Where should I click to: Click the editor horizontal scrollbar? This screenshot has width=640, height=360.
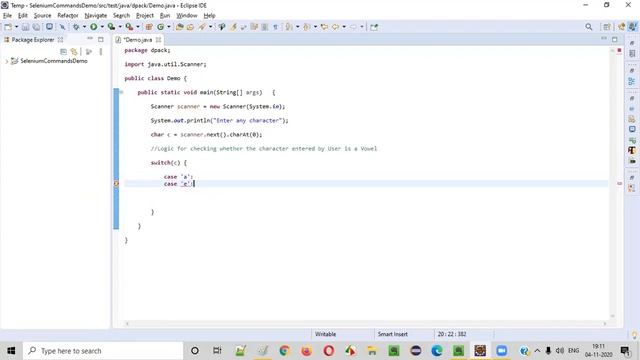point(366,324)
